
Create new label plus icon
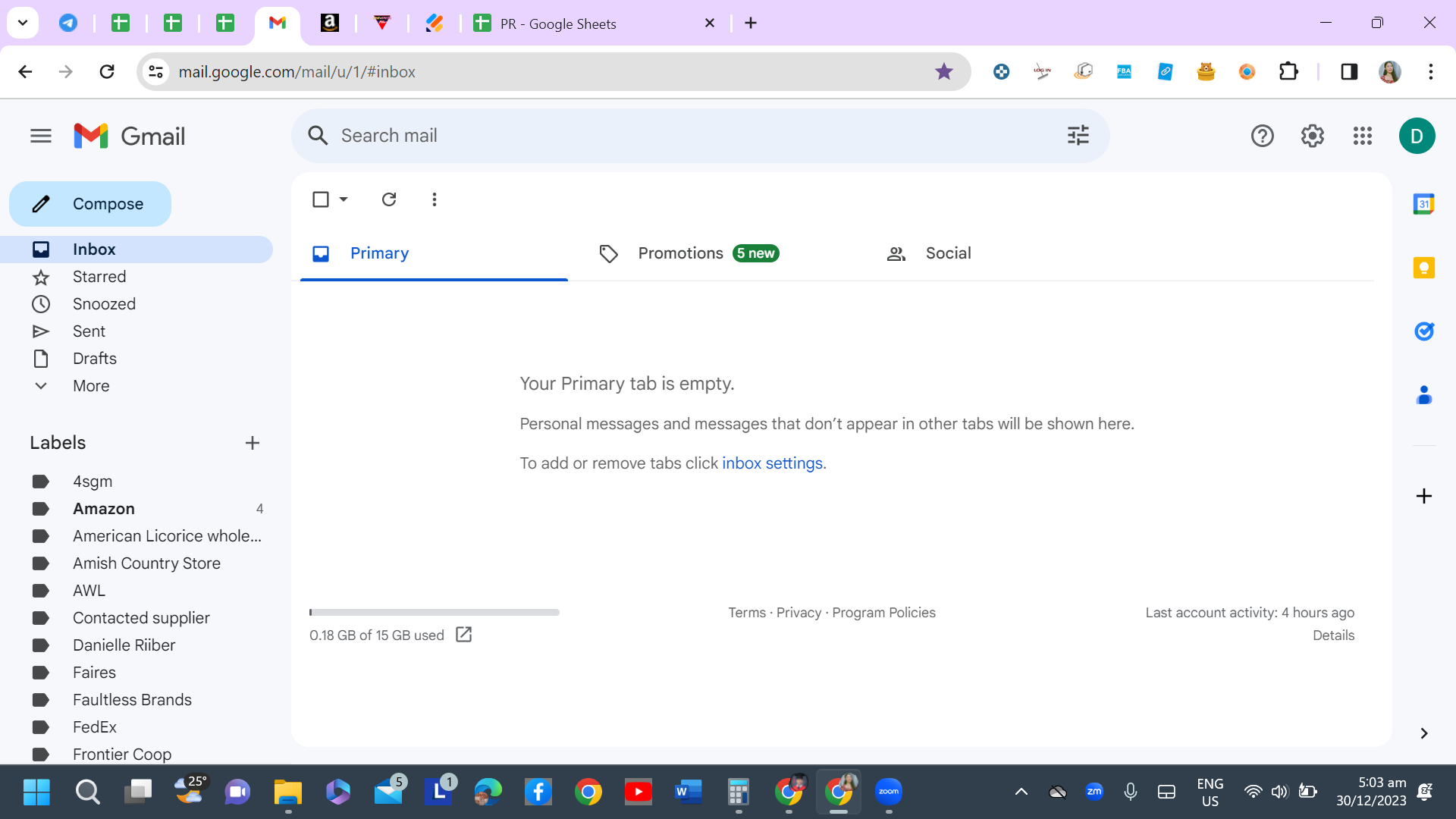tap(253, 443)
